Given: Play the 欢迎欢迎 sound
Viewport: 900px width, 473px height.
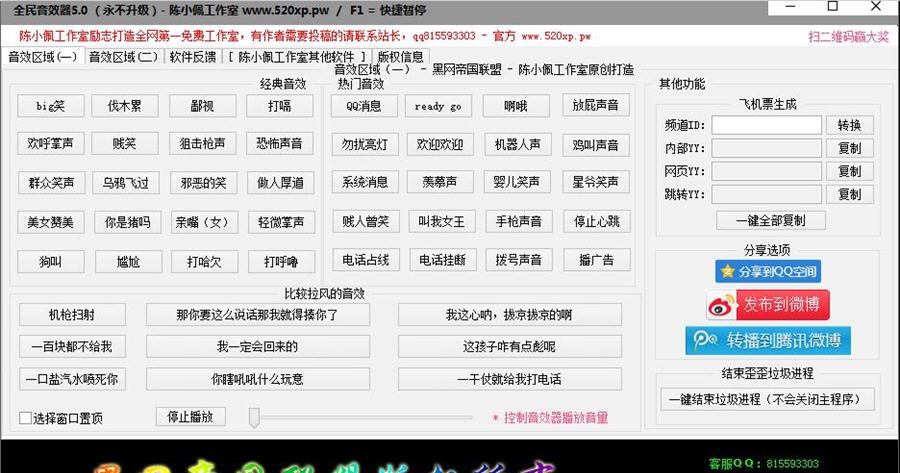Looking at the screenshot, I should [x=440, y=145].
